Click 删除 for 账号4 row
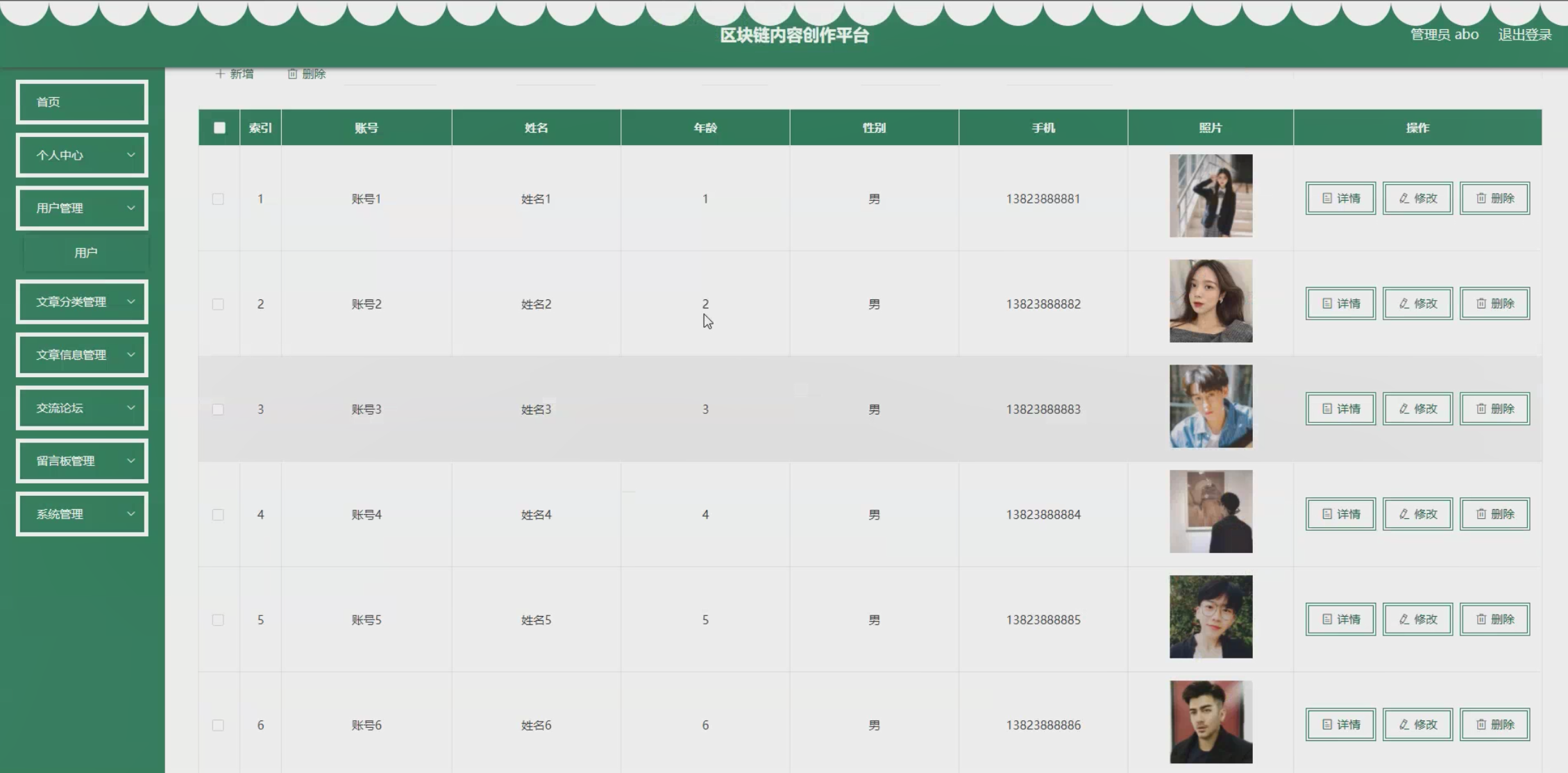Viewport: 1568px width, 773px height. point(1494,514)
